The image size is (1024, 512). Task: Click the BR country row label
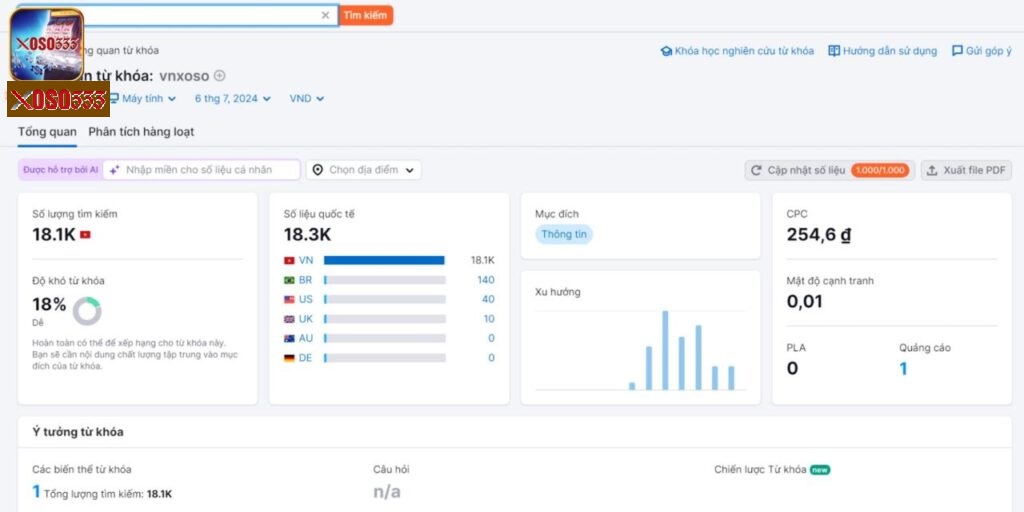click(306, 280)
